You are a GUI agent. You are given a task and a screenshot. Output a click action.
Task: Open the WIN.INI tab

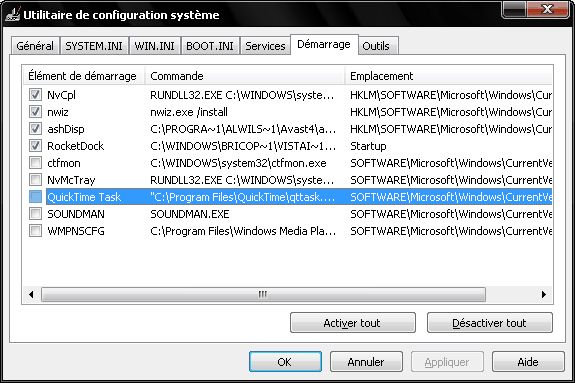[154, 46]
